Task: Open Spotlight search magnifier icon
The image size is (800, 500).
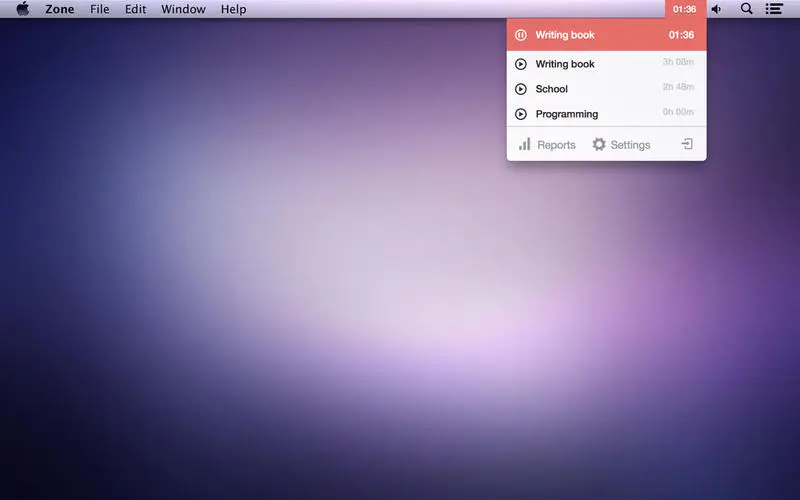Action: (x=746, y=9)
